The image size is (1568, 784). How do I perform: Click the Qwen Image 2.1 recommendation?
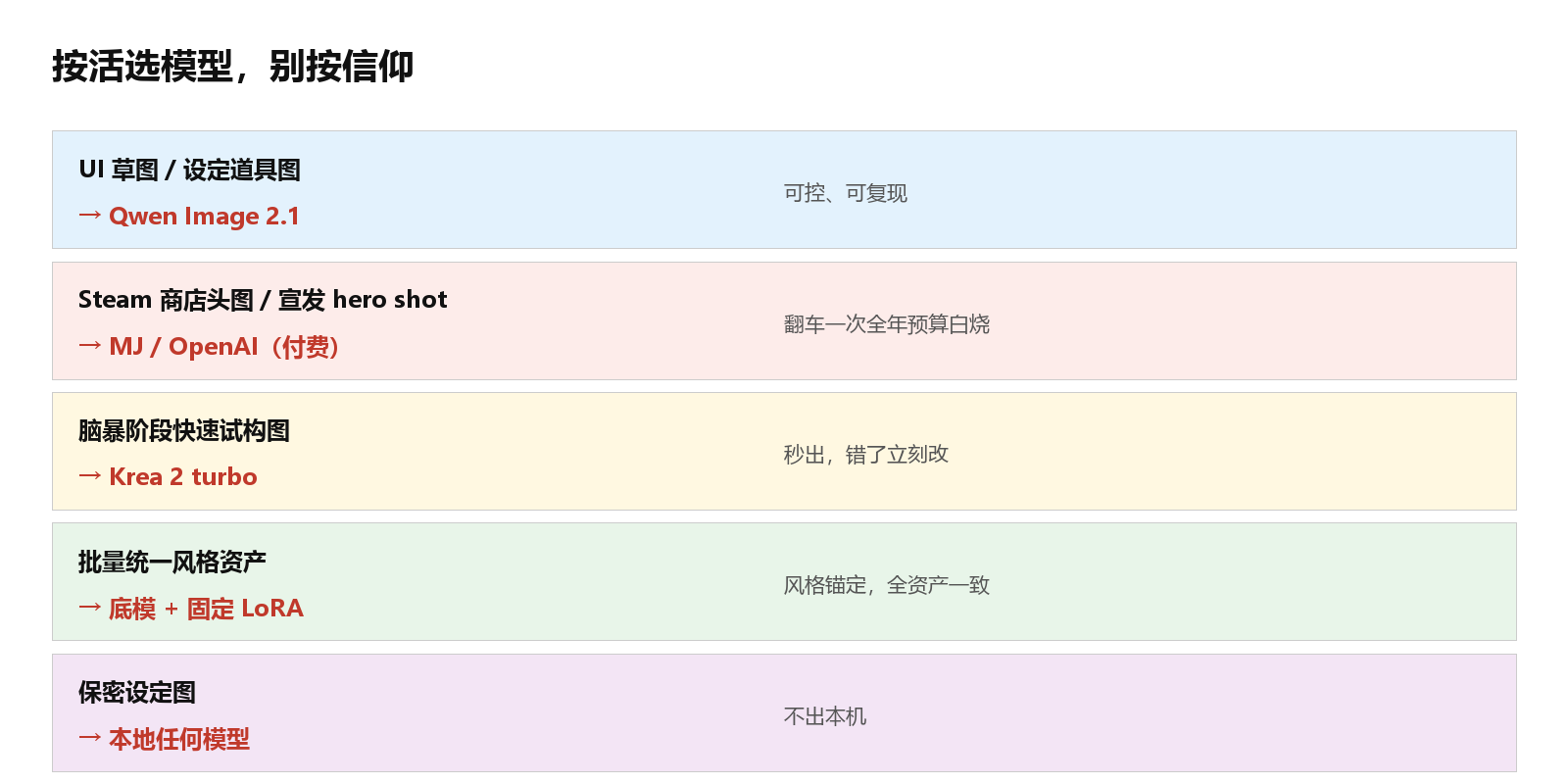[189, 216]
